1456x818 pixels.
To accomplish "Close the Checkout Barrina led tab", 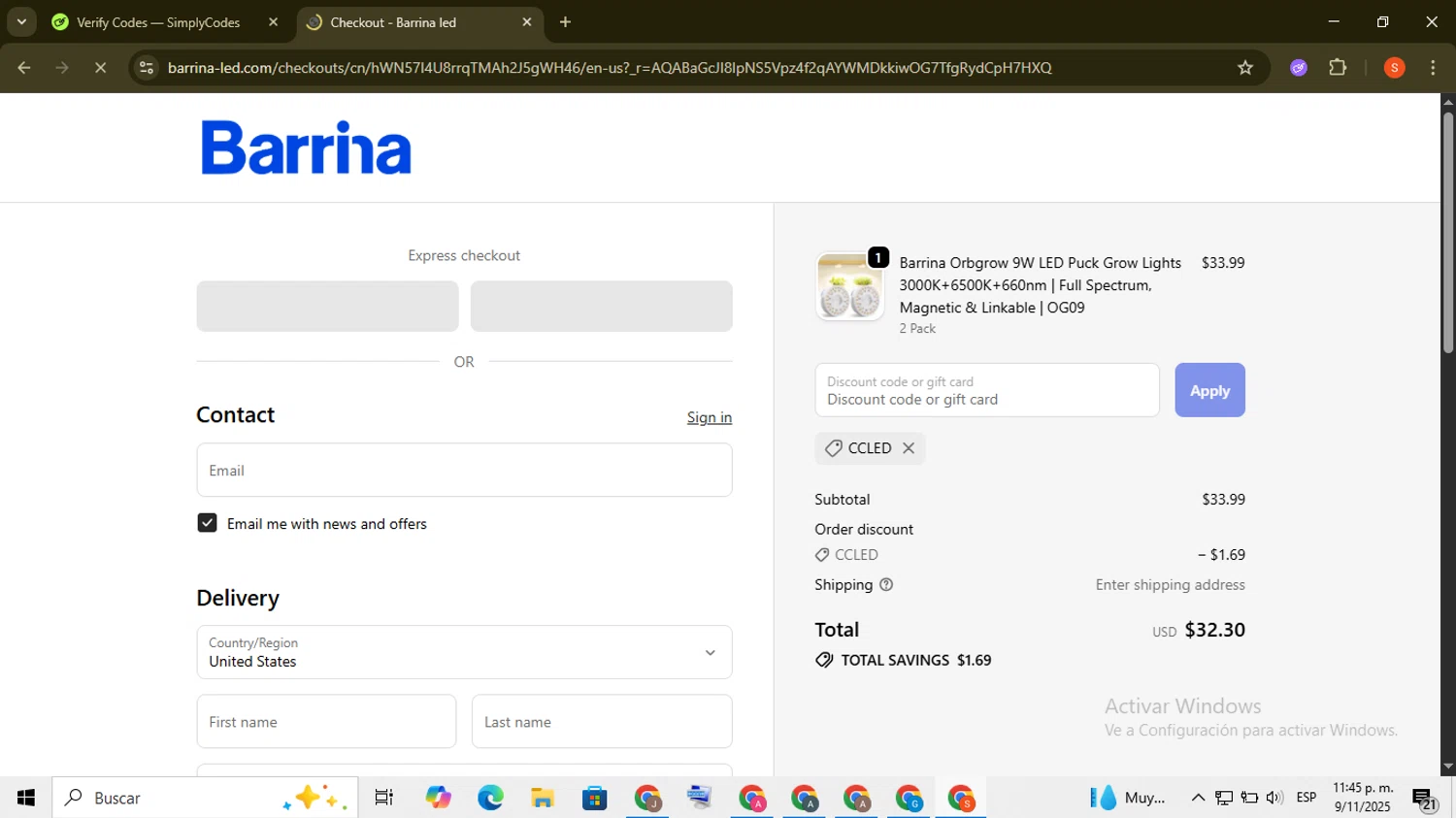I will pos(527,22).
